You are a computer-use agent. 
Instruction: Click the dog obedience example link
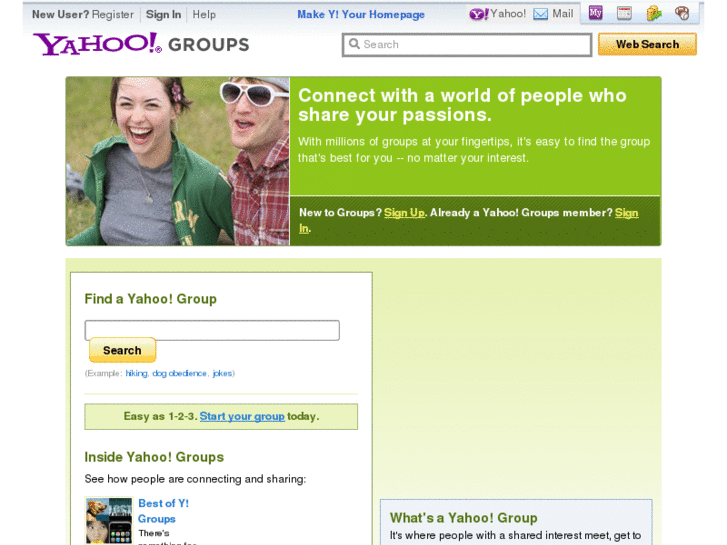179,373
